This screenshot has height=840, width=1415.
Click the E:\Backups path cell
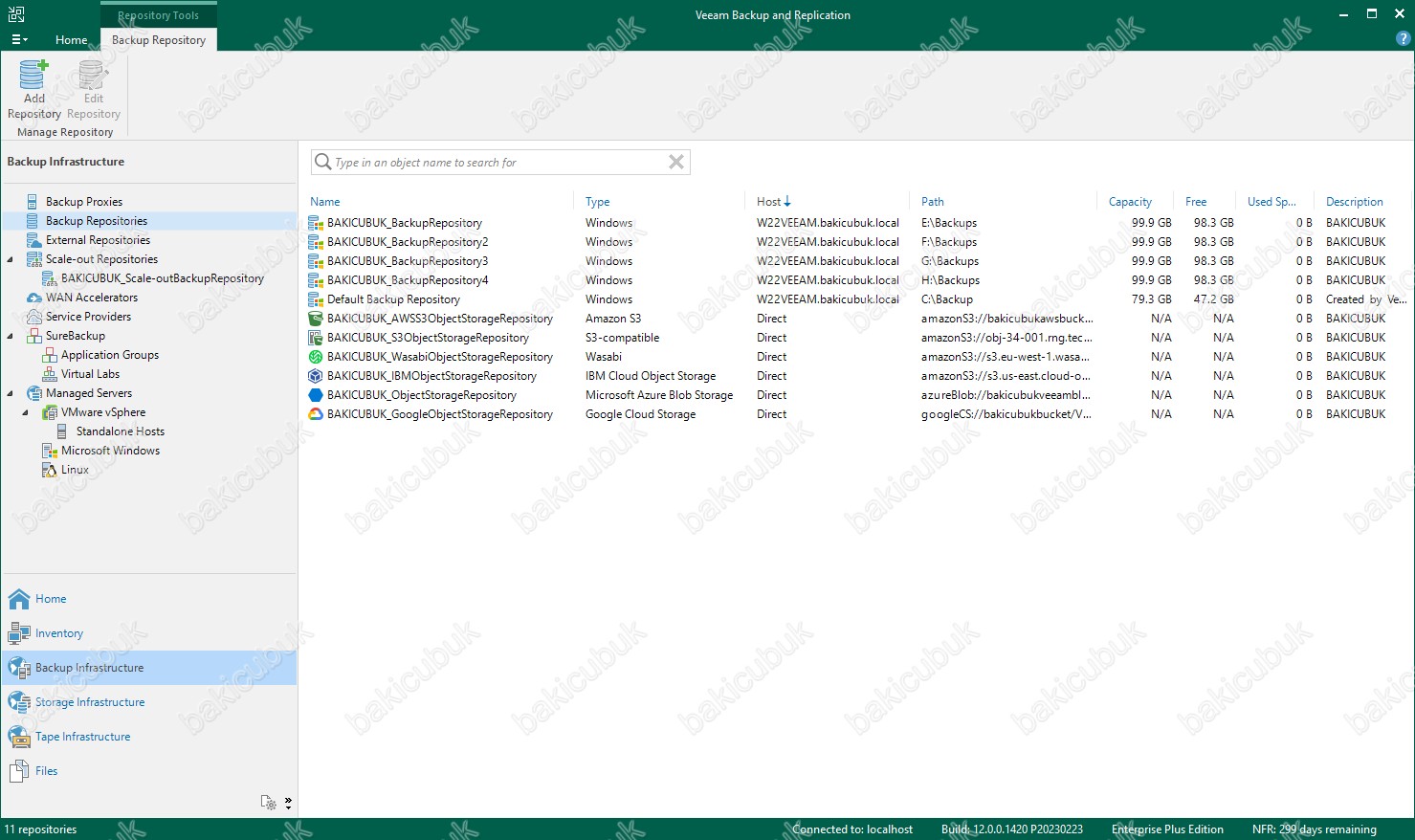pos(949,223)
